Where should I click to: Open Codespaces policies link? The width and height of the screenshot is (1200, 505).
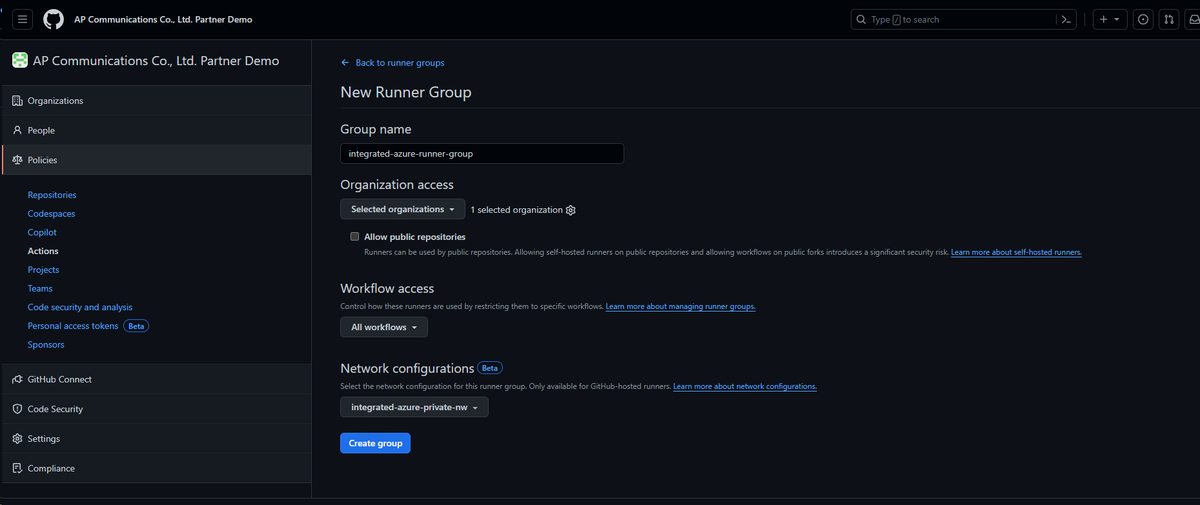click(x=51, y=214)
